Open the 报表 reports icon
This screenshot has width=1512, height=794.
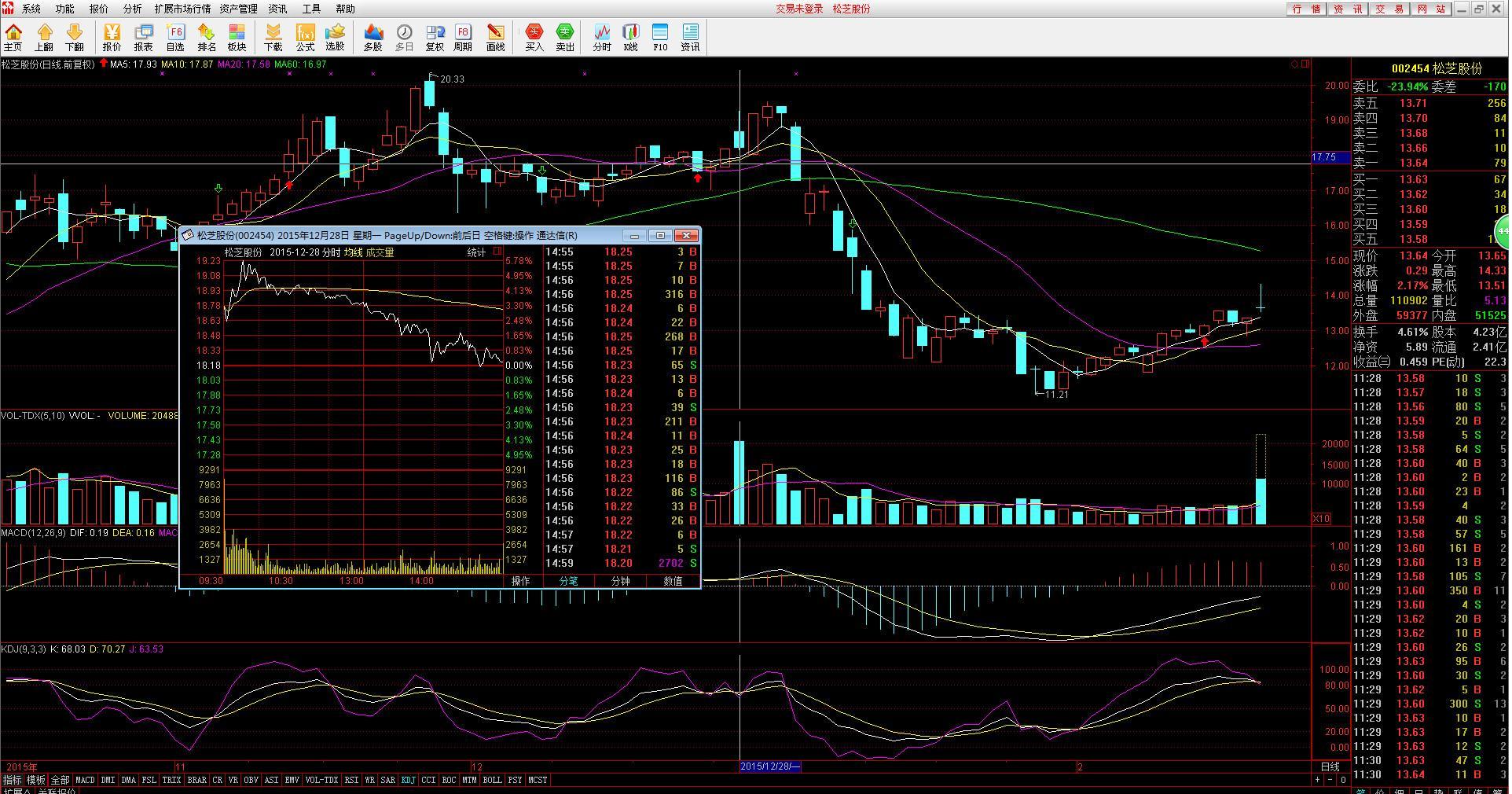pos(144,37)
